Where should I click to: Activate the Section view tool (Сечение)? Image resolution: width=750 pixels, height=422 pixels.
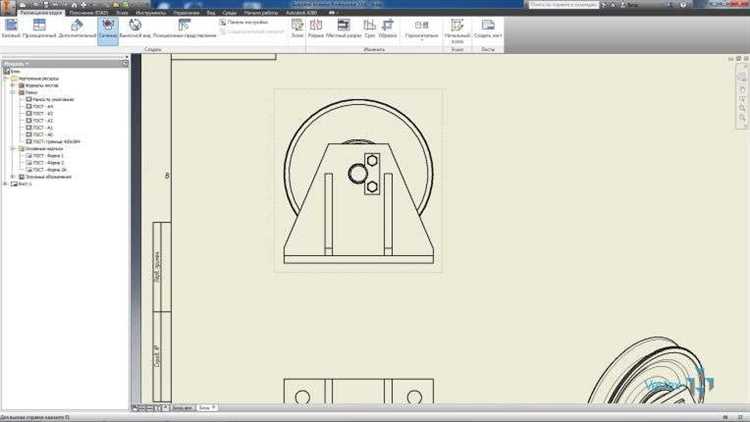tap(108, 30)
